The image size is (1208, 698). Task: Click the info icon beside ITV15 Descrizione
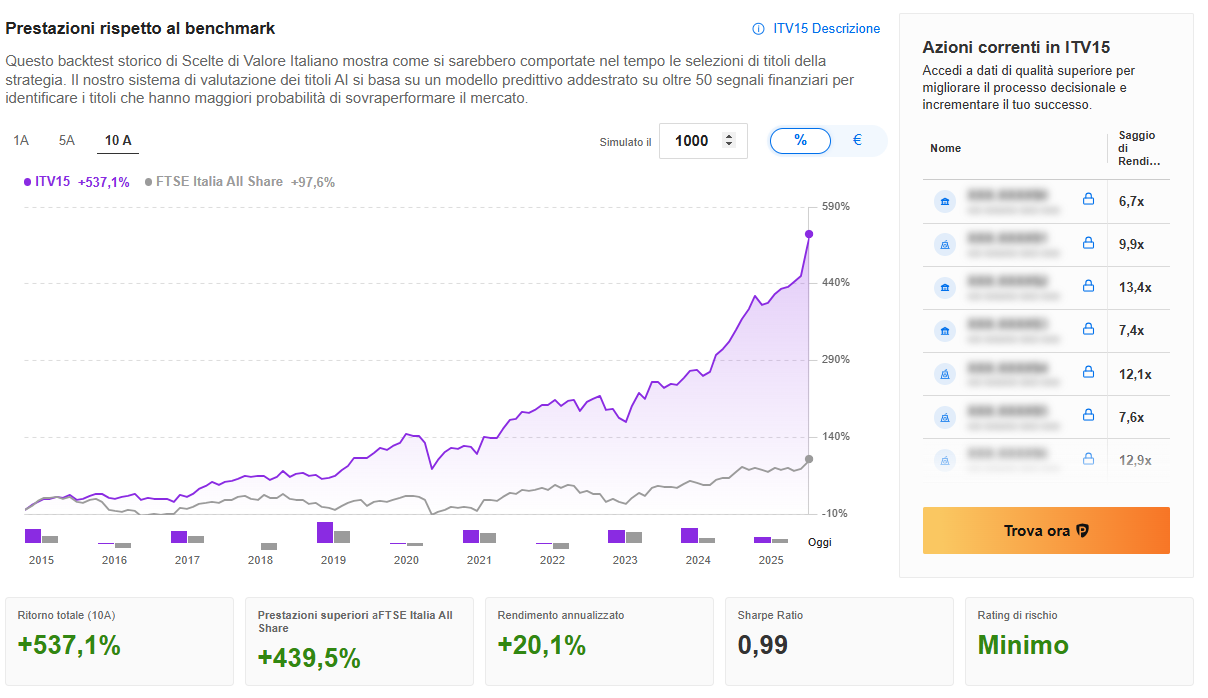pyautogui.click(x=758, y=29)
